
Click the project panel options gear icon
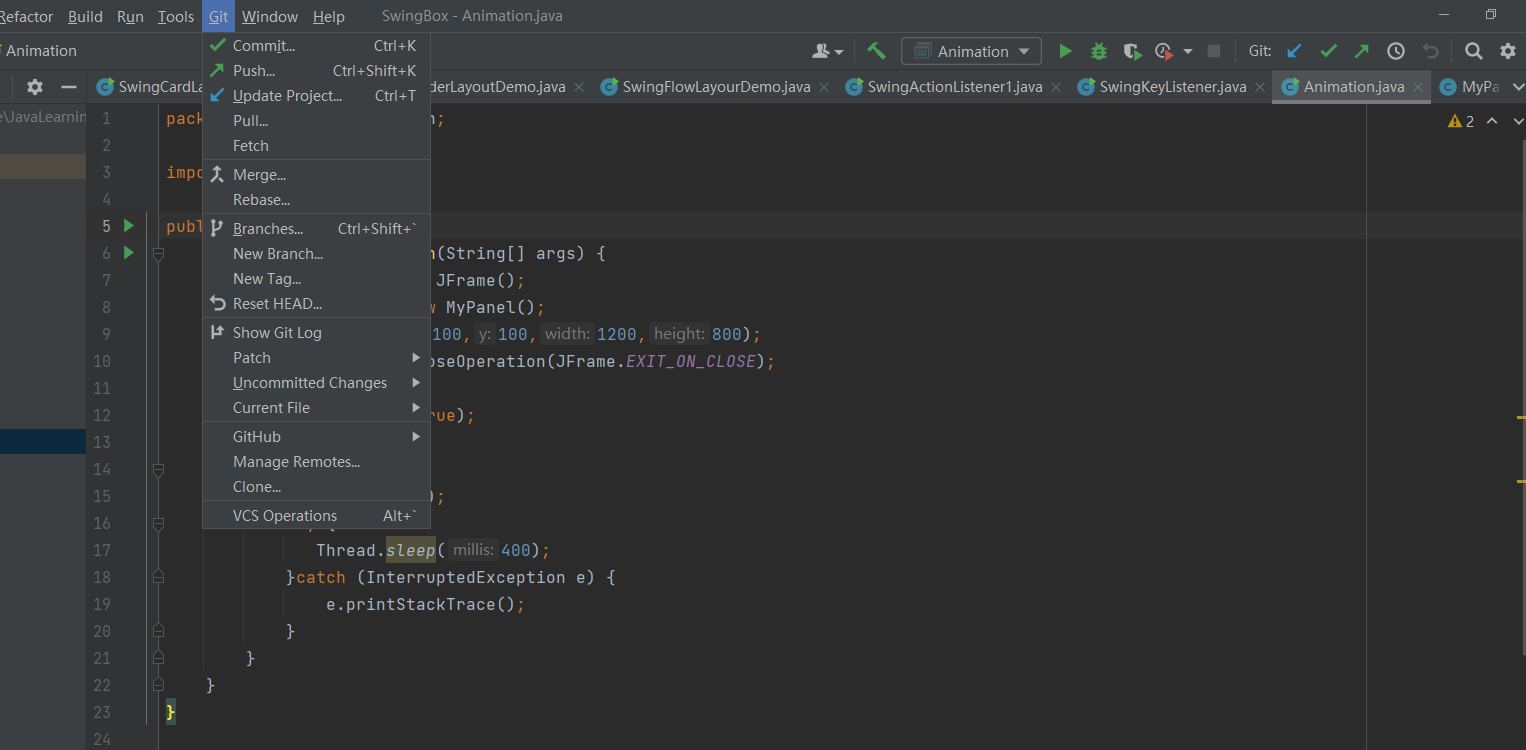pyautogui.click(x=35, y=87)
